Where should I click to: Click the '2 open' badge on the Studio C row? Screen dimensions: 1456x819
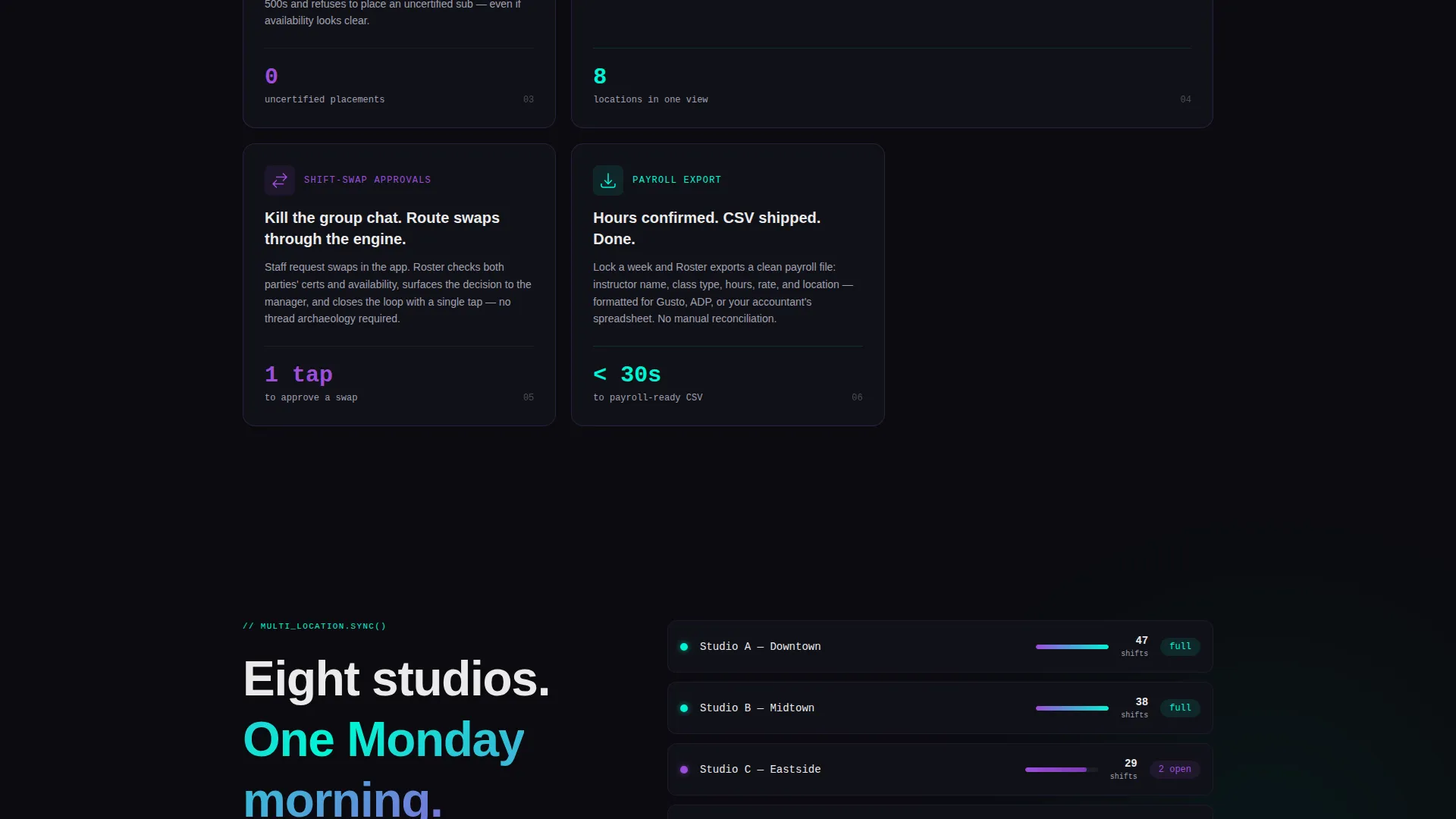1175,770
